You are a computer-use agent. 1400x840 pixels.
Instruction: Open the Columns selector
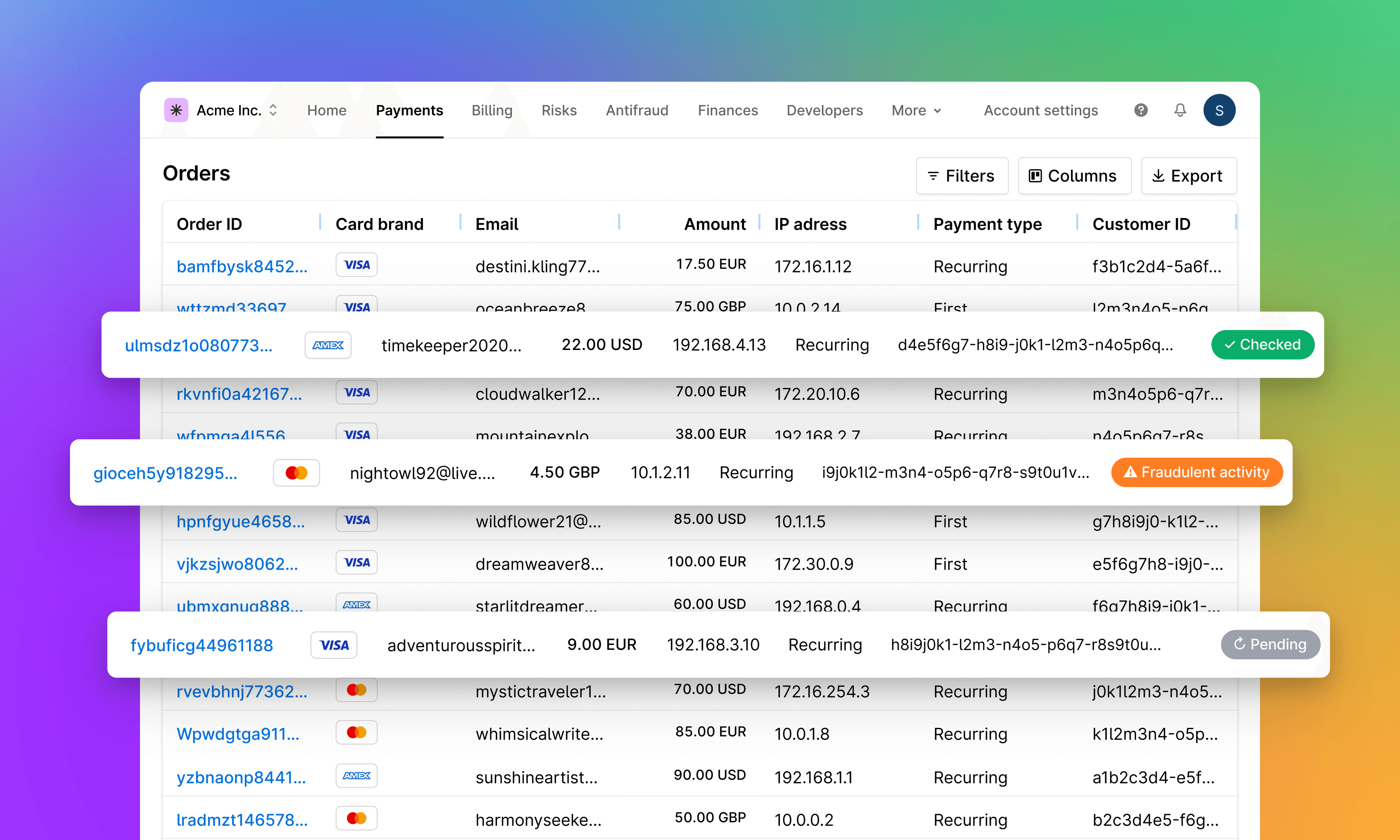click(1073, 175)
